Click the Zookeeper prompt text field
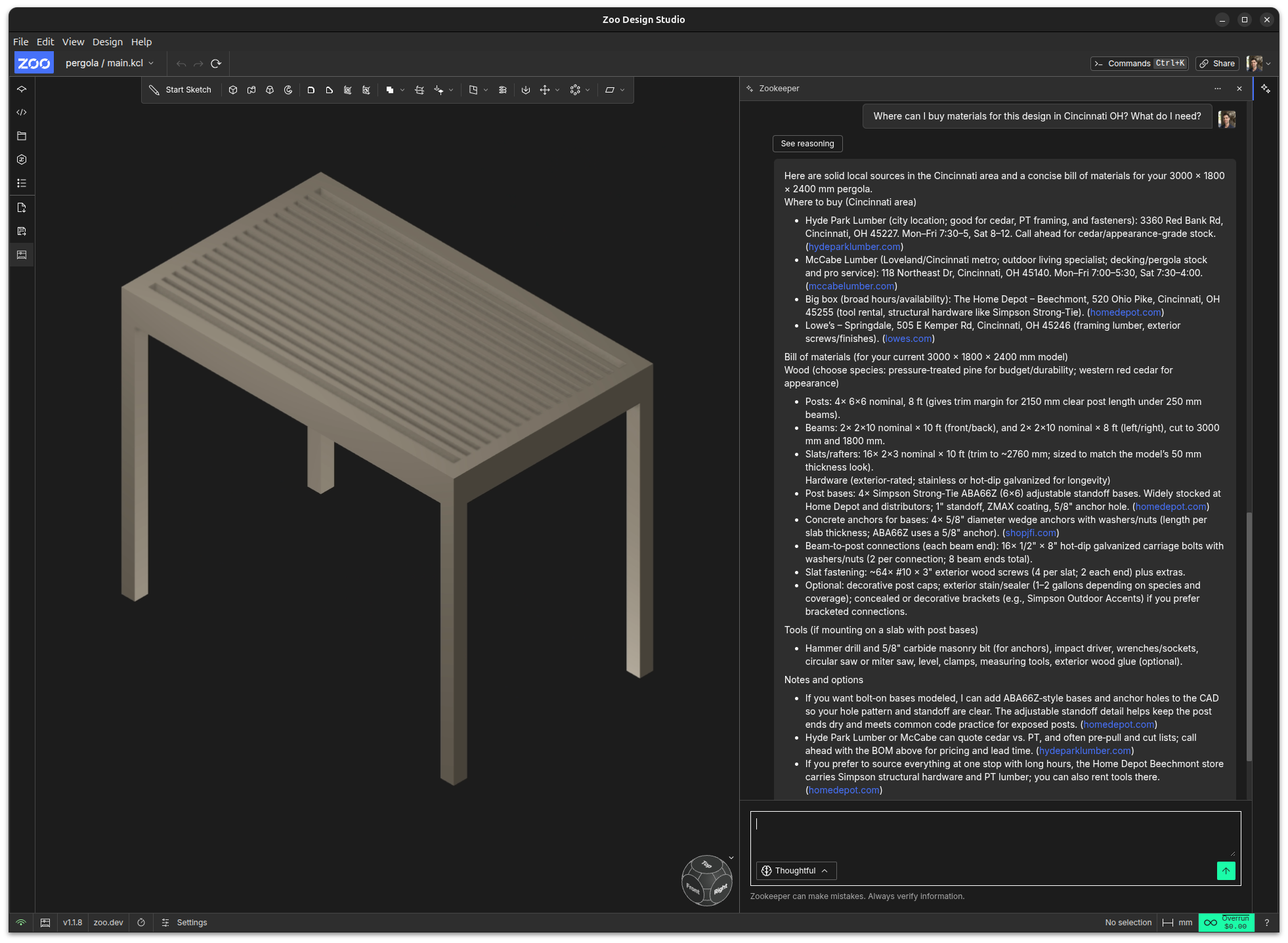 pyautogui.click(x=995, y=833)
